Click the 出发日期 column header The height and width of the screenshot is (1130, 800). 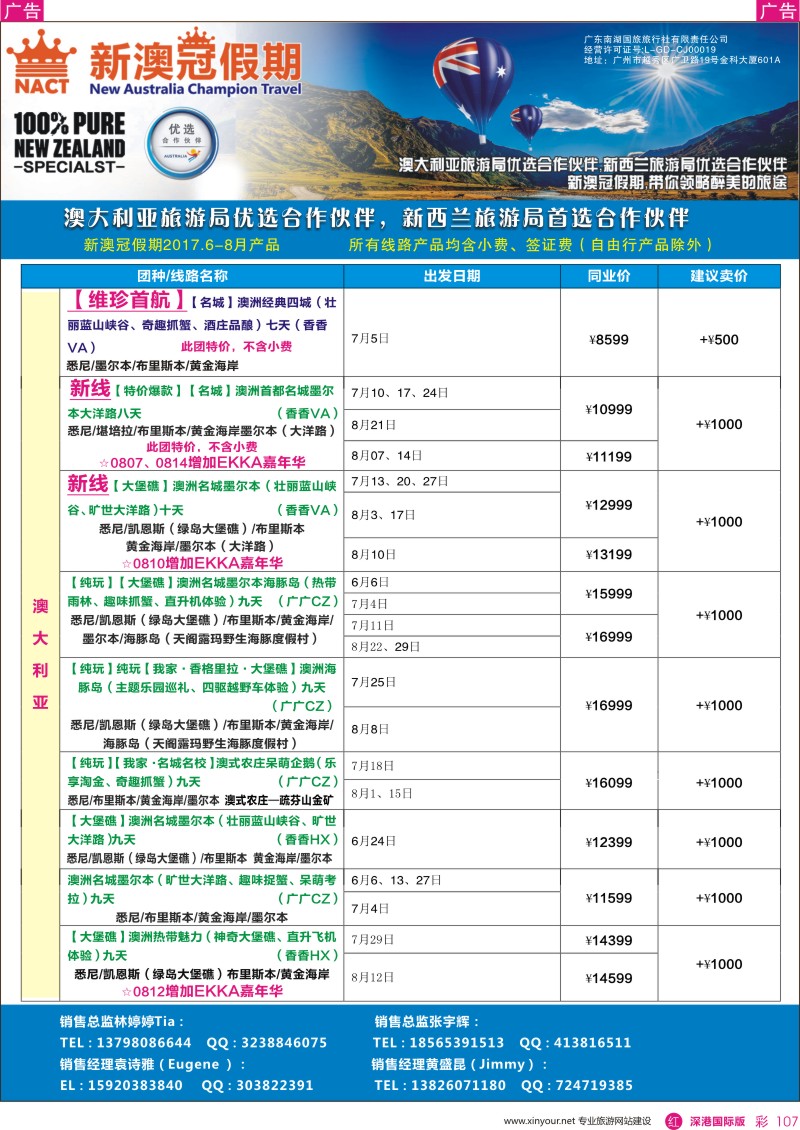pos(452,276)
